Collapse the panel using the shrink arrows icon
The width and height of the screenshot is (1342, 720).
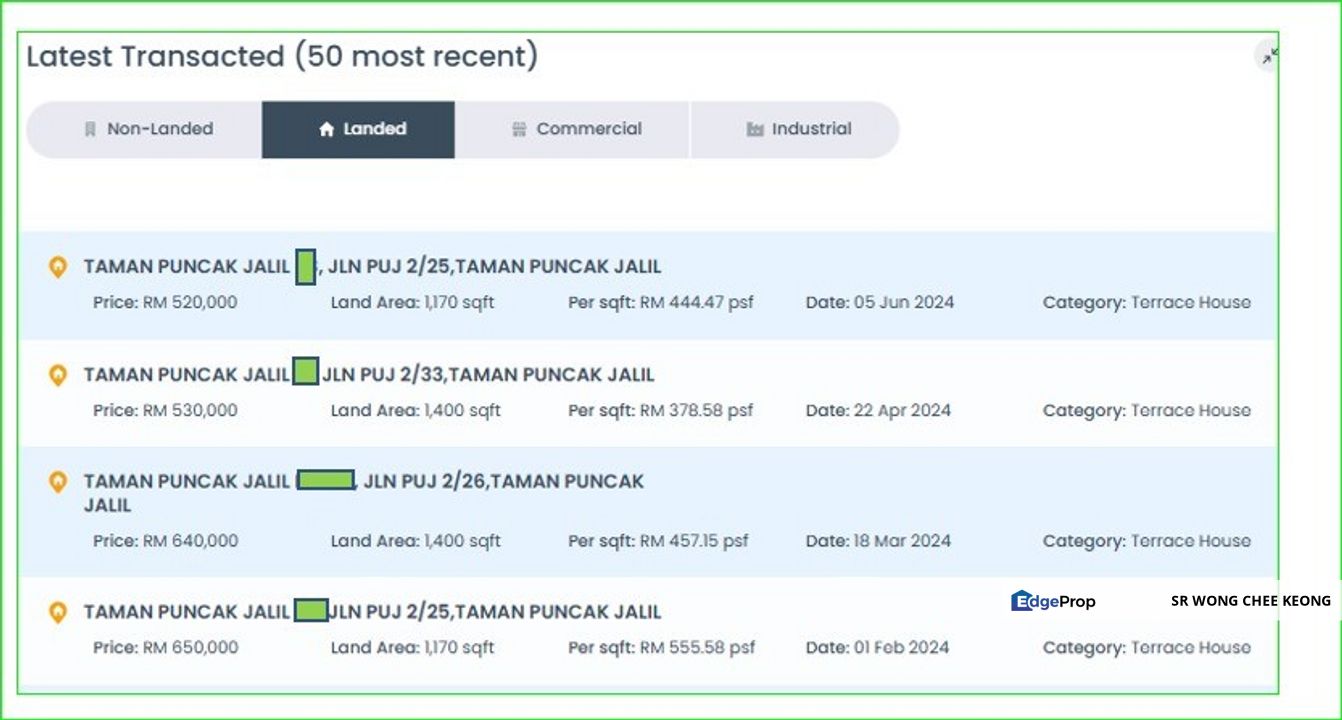coord(1269,56)
